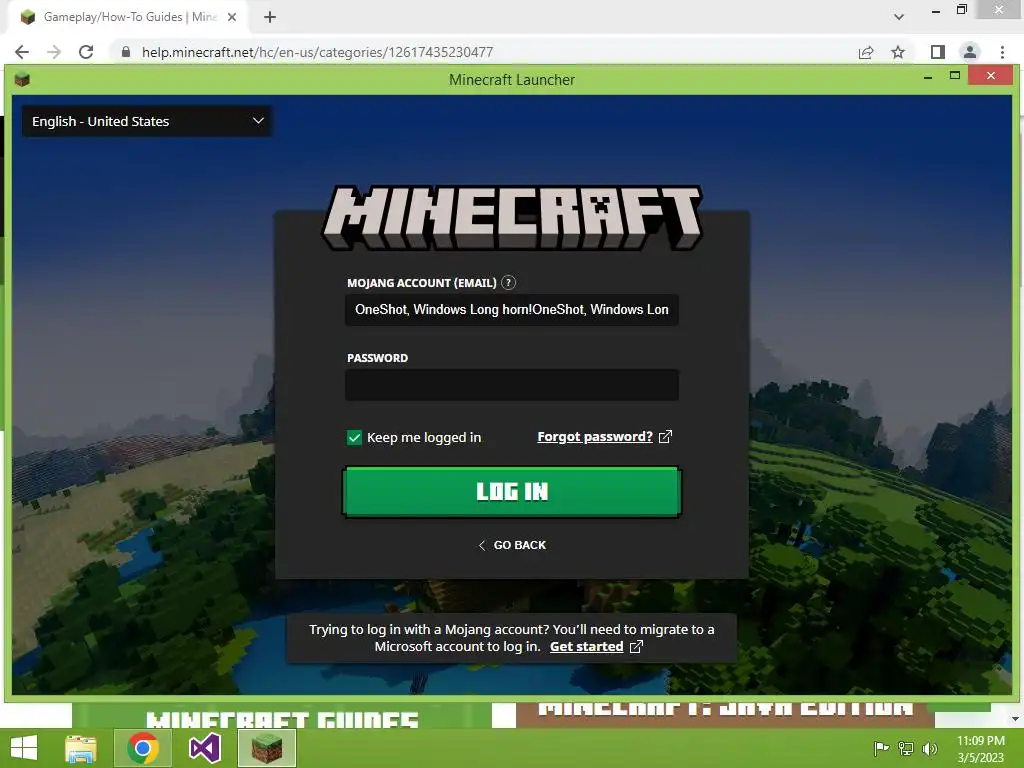This screenshot has height=768, width=1024.
Task: Click the Password input field
Action: click(512, 385)
